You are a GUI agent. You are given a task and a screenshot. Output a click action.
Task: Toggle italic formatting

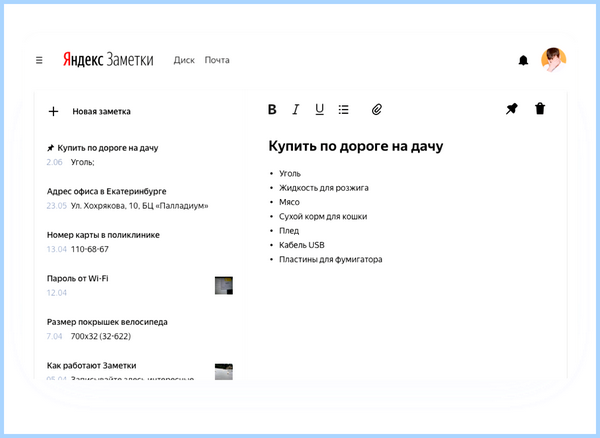tap(296, 109)
